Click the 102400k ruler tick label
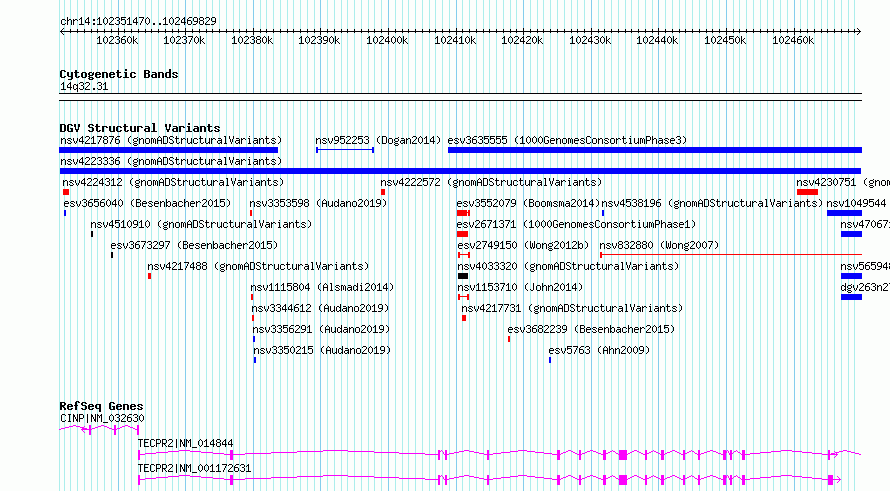 pyautogui.click(x=387, y=40)
